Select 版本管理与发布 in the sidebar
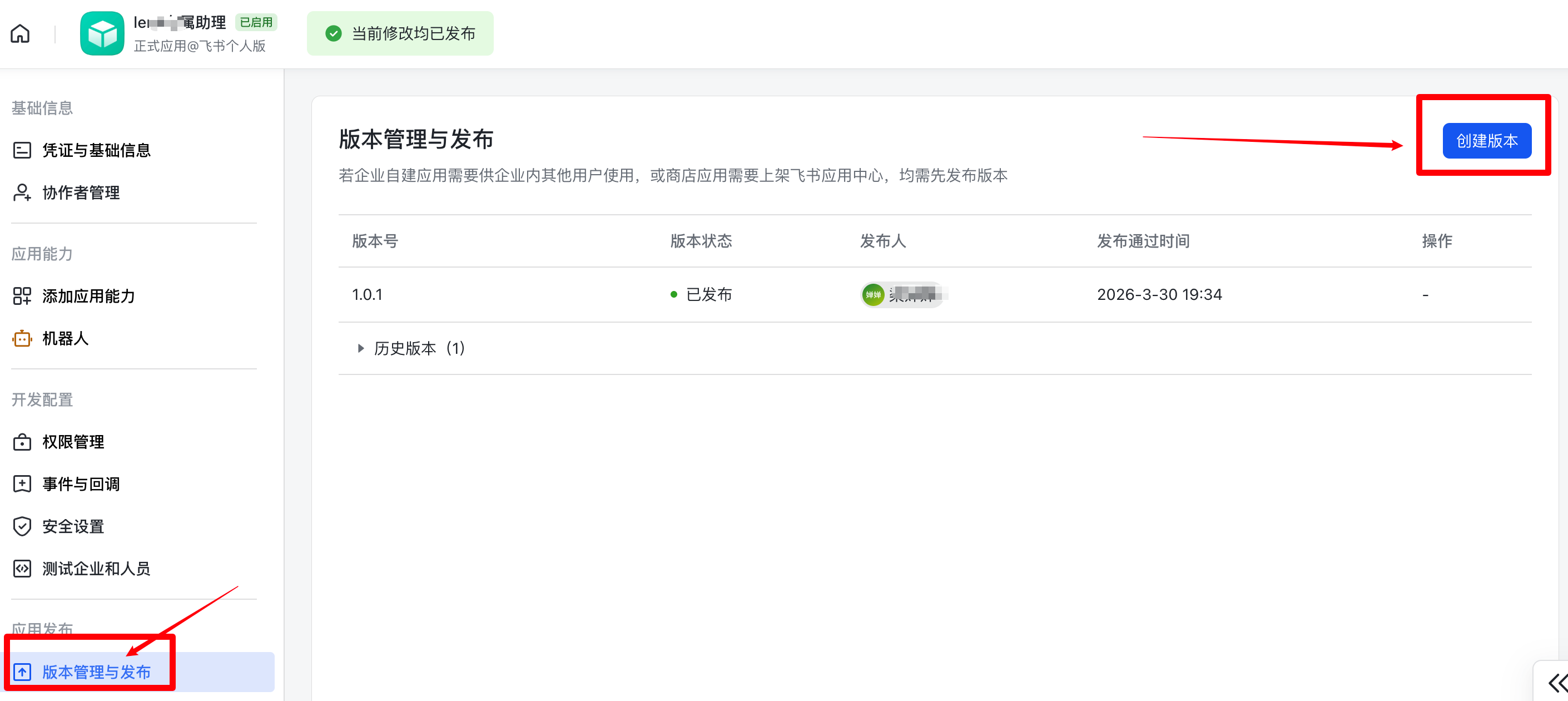 point(97,672)
